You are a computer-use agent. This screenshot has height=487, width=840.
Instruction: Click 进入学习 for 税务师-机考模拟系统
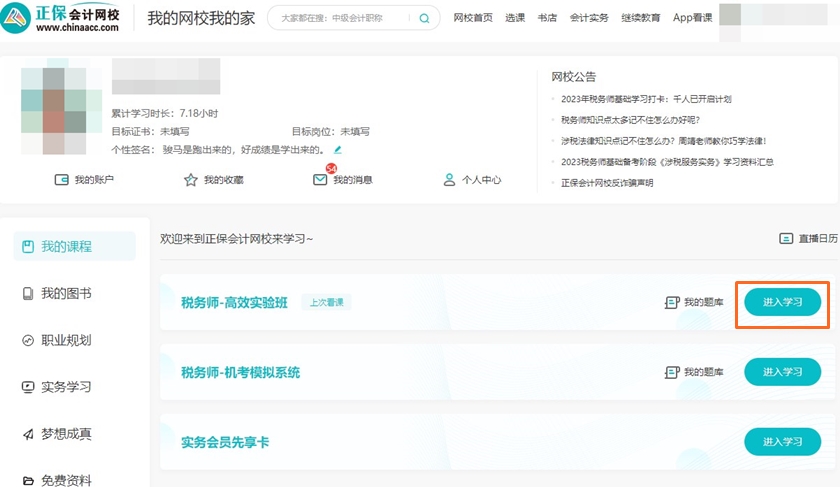(783, 372)
